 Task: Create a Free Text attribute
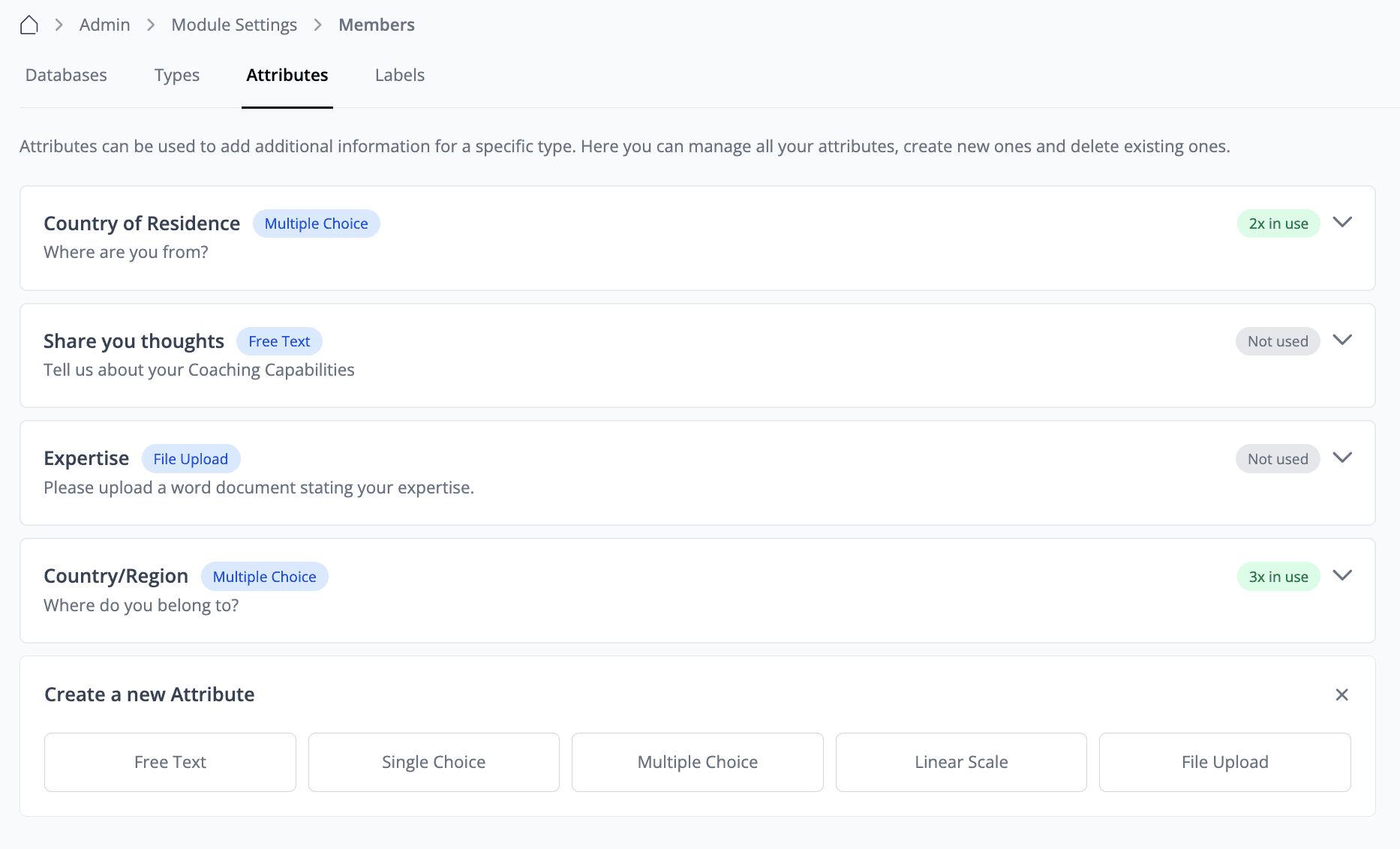170,762
